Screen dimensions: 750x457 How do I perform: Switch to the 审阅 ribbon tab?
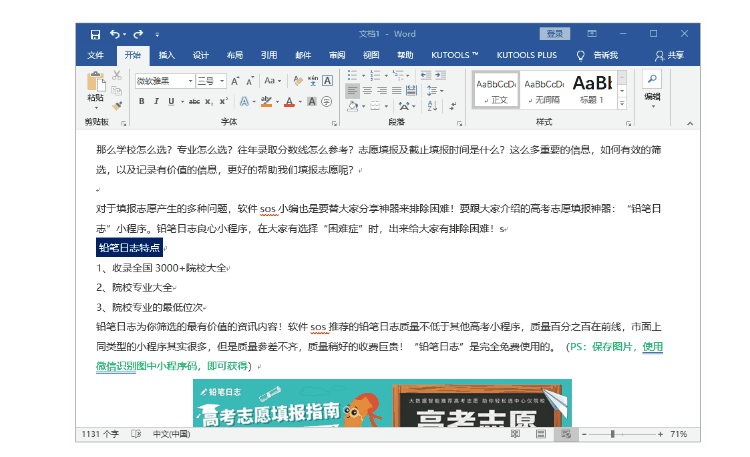(337, 56)
